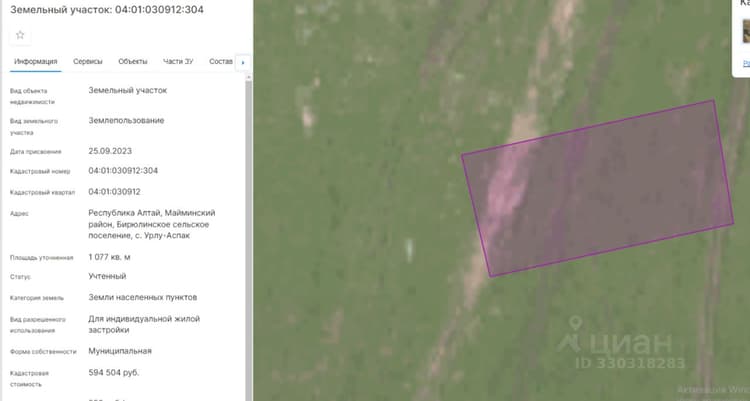Show more tabs with right arrow
Image resolution: width=750 pixels, height=401 pixels.
pos(243,63)
